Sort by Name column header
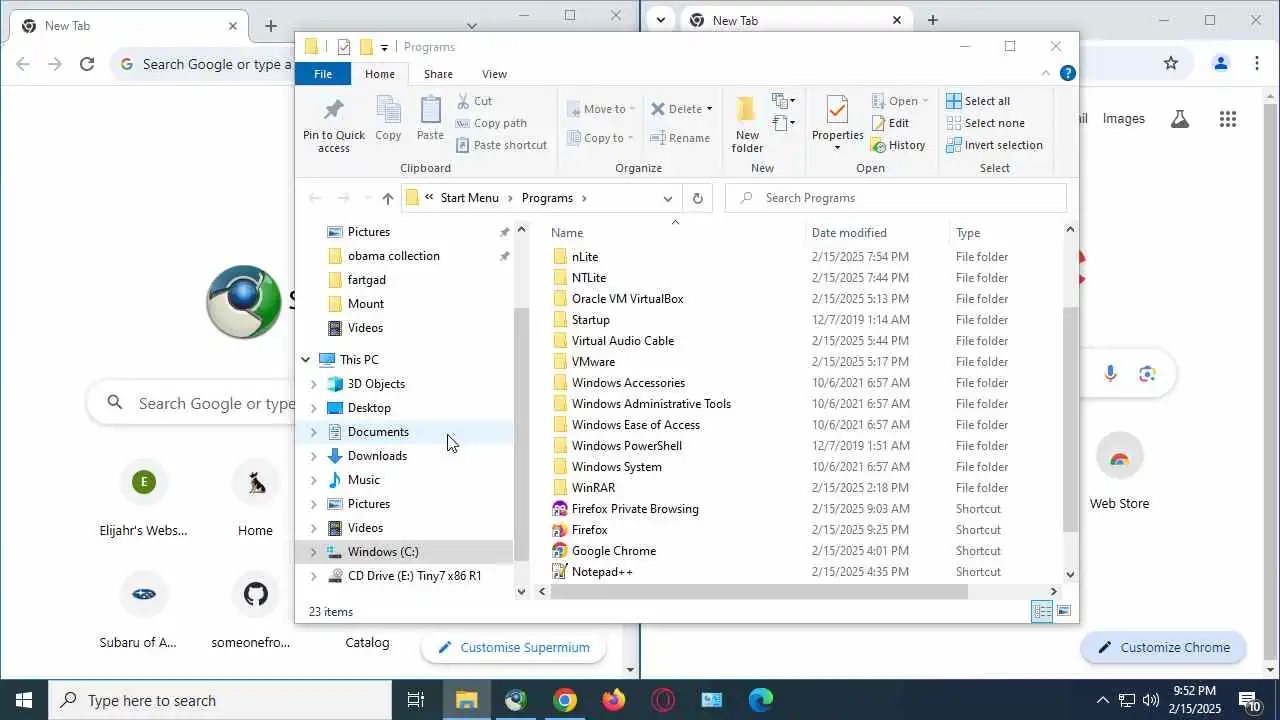 point(567,233)
